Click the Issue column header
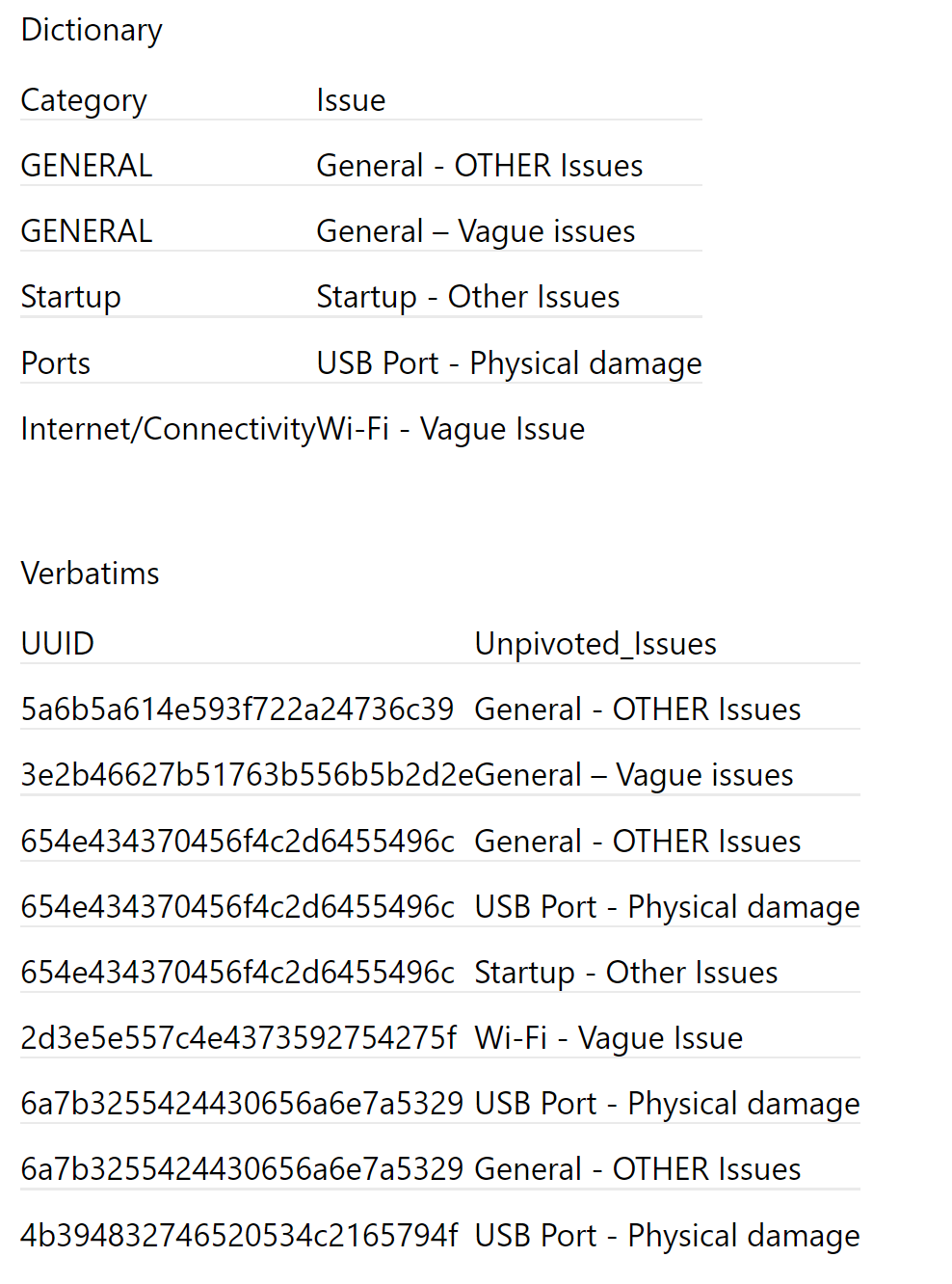The height and width of the screenshot is (1284, 952). coord(351,100)
